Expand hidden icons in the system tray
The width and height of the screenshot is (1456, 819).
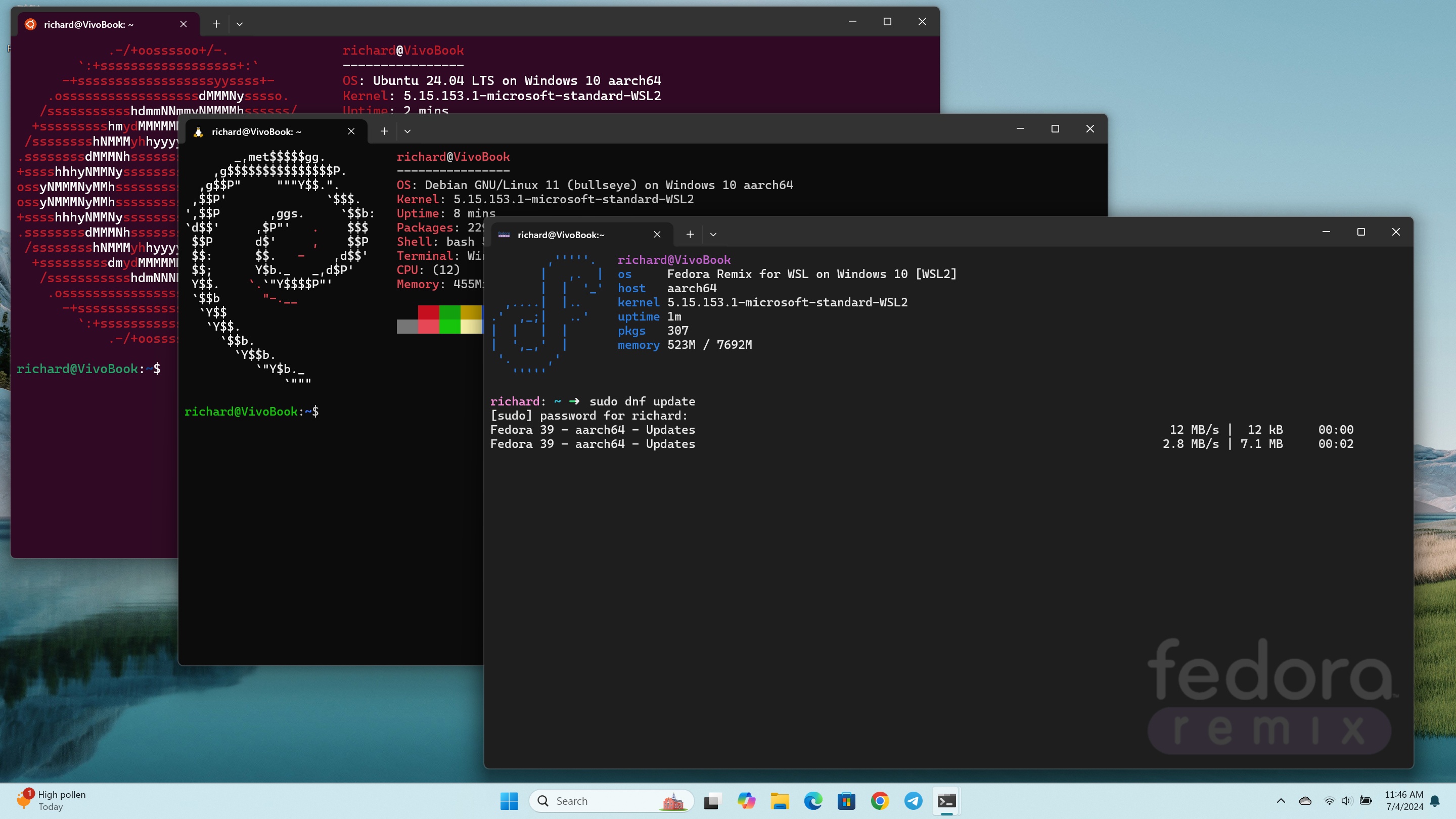pos(1281,801)
